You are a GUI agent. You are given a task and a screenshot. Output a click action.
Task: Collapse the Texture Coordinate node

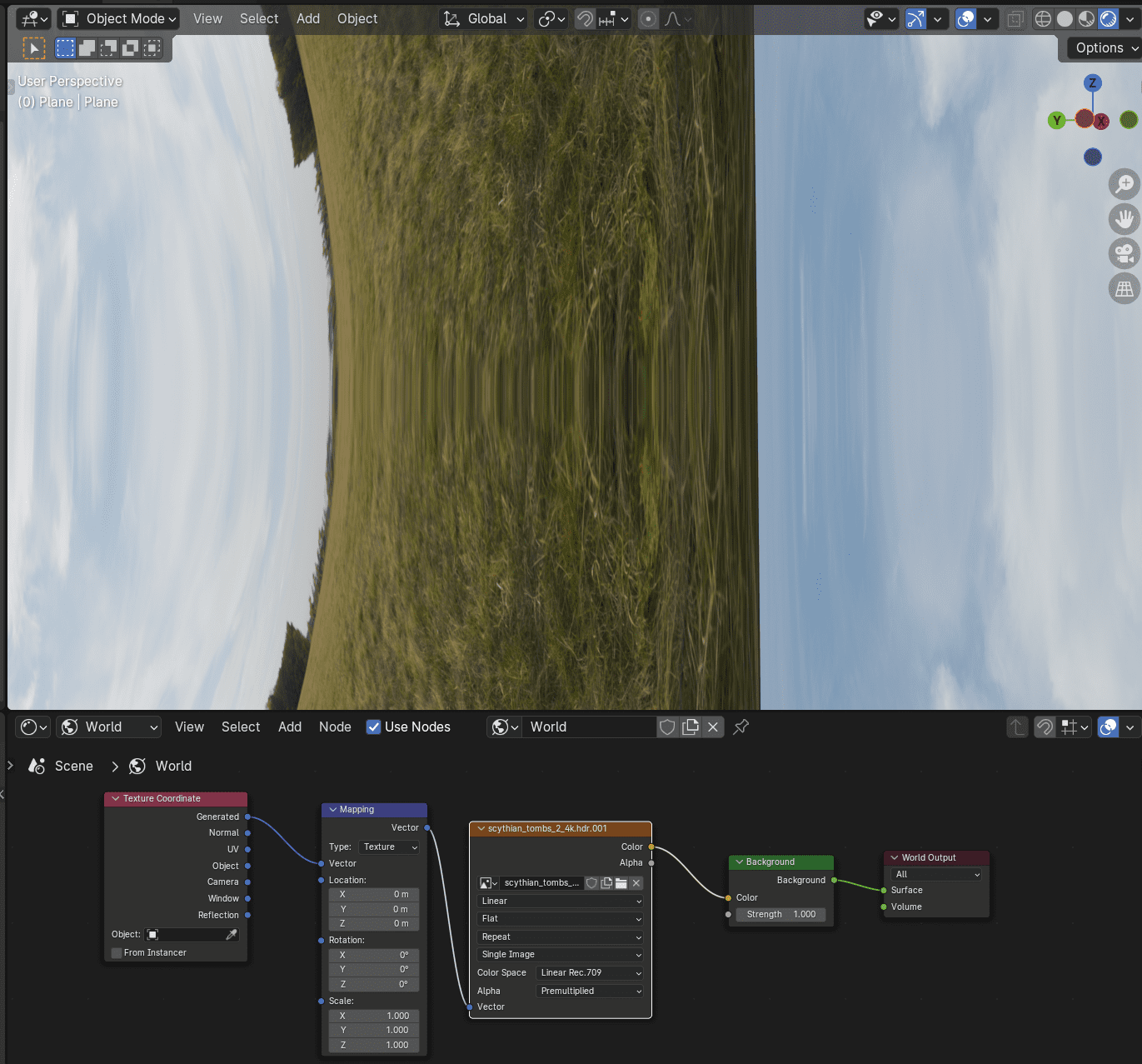[x=116, y=798]
